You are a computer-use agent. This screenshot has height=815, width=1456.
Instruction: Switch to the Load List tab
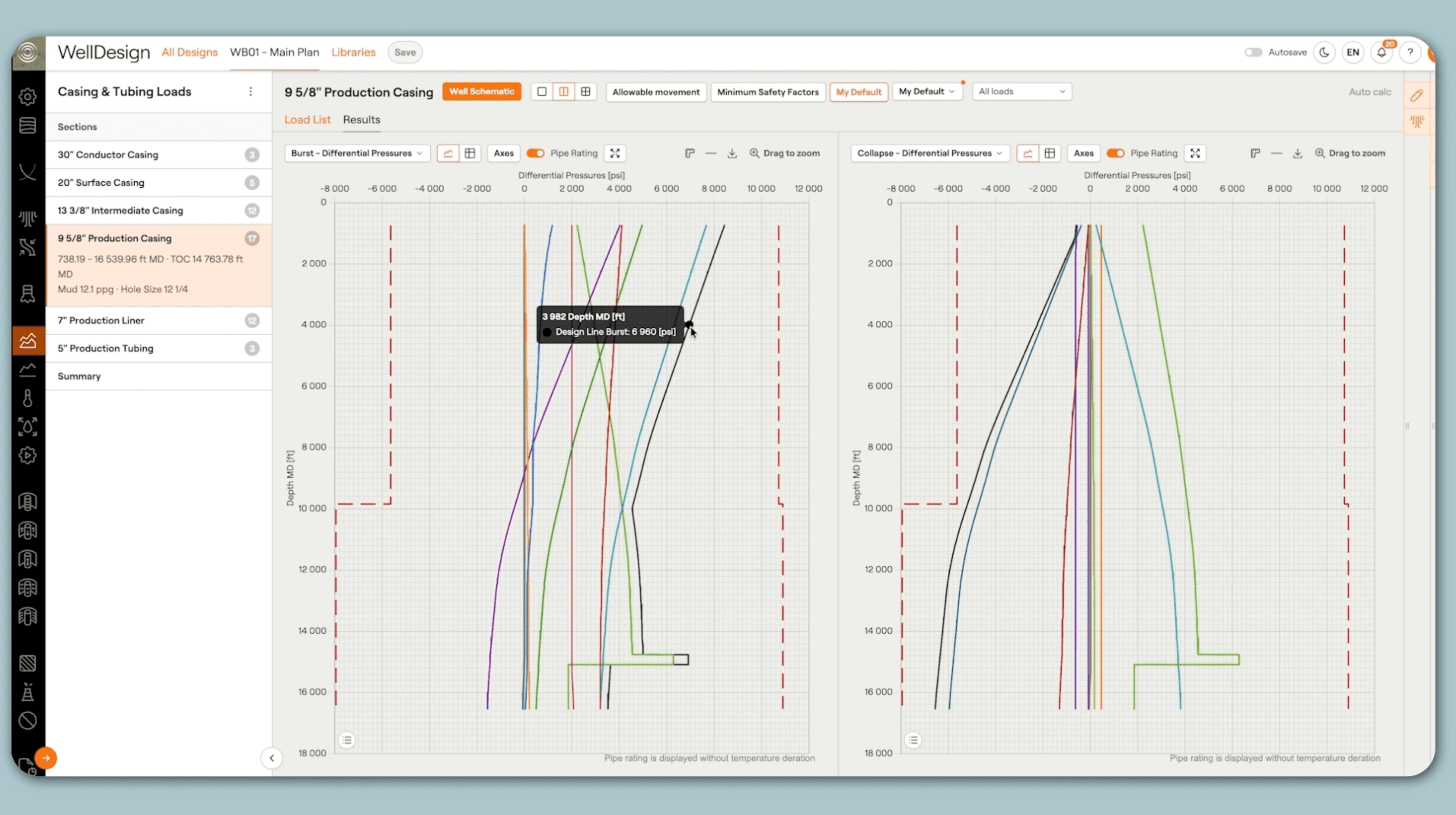(307, 120)
